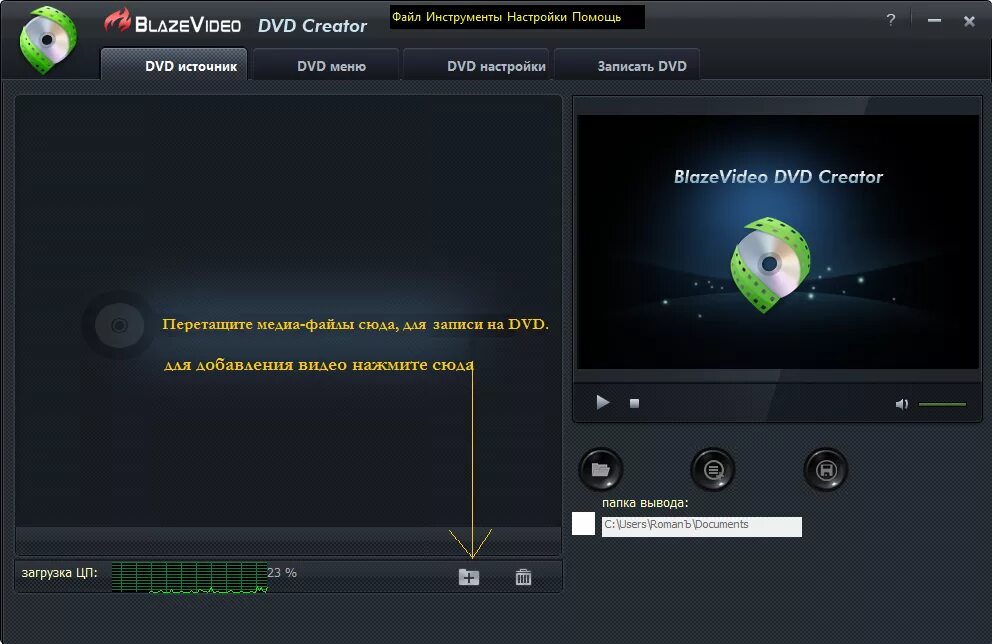
Task: Click the 'папка вывода:' label
Action: pos(645,502)
